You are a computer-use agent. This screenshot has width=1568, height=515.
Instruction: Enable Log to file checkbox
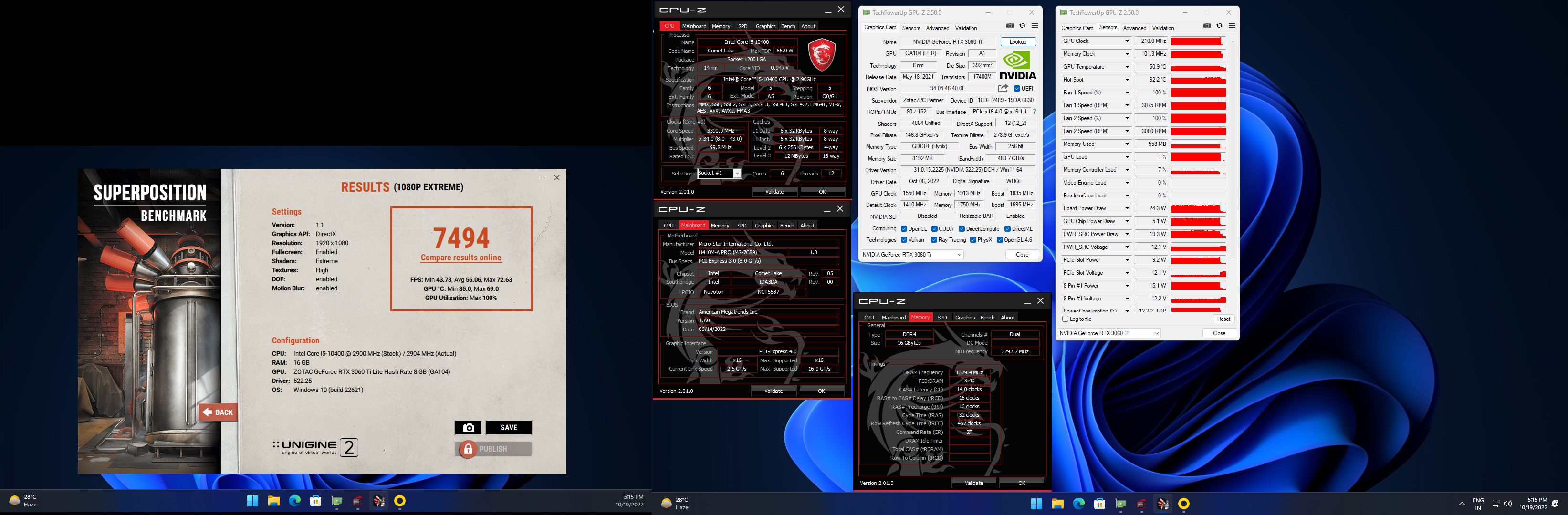pos(1065,319)
